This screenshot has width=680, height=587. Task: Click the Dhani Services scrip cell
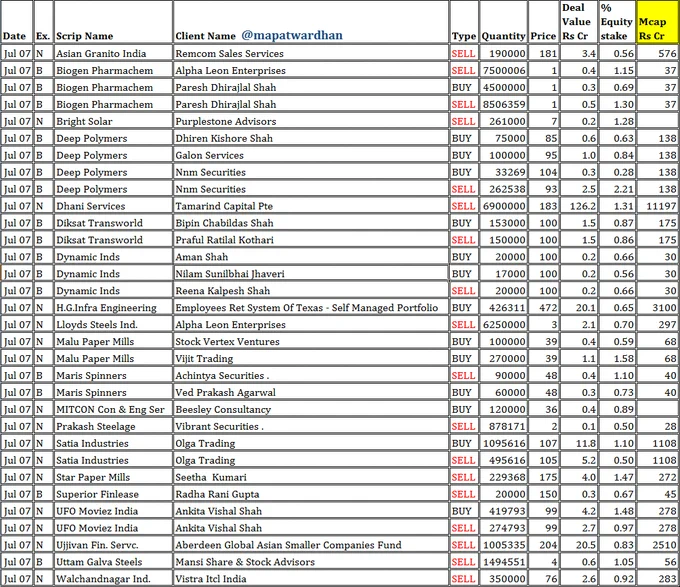(113, 206)
